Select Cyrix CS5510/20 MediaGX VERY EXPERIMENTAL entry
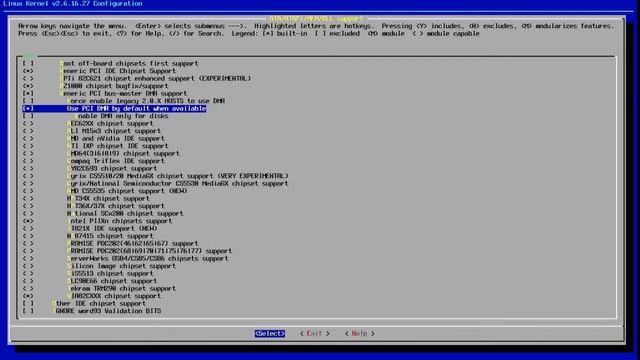 156,176
